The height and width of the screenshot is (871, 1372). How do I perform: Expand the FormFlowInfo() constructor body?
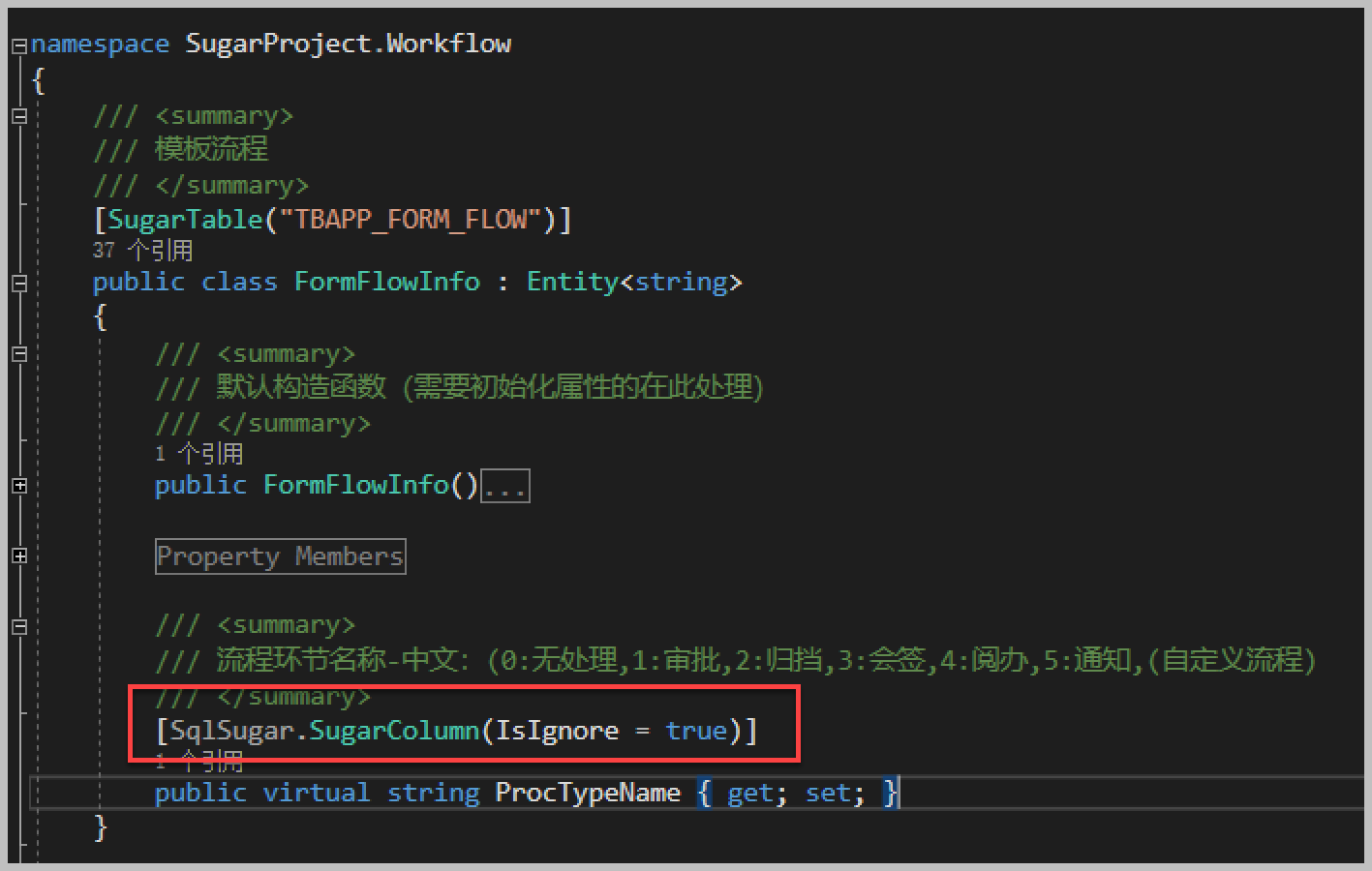pos(19,486)
